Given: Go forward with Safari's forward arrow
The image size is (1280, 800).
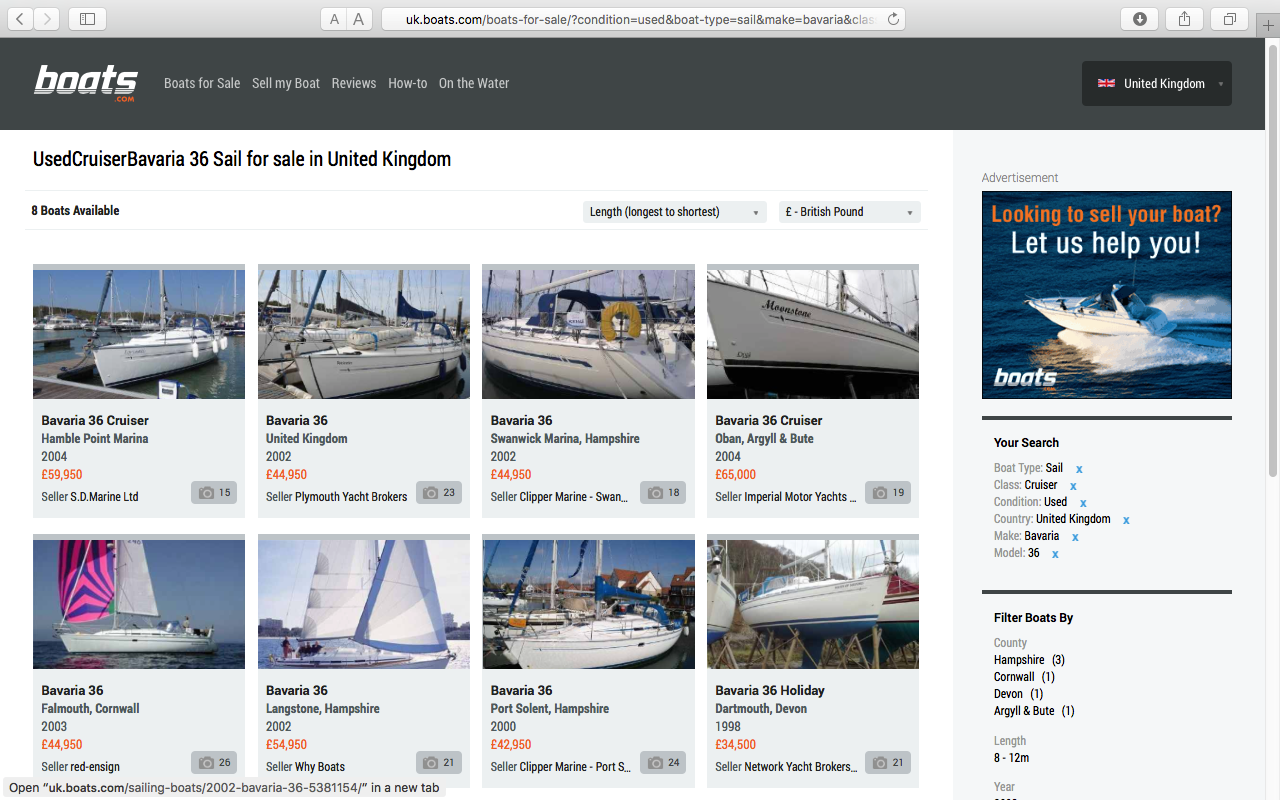Looking at the screenshot, I should pyautogui.click(x=47, y=19).
